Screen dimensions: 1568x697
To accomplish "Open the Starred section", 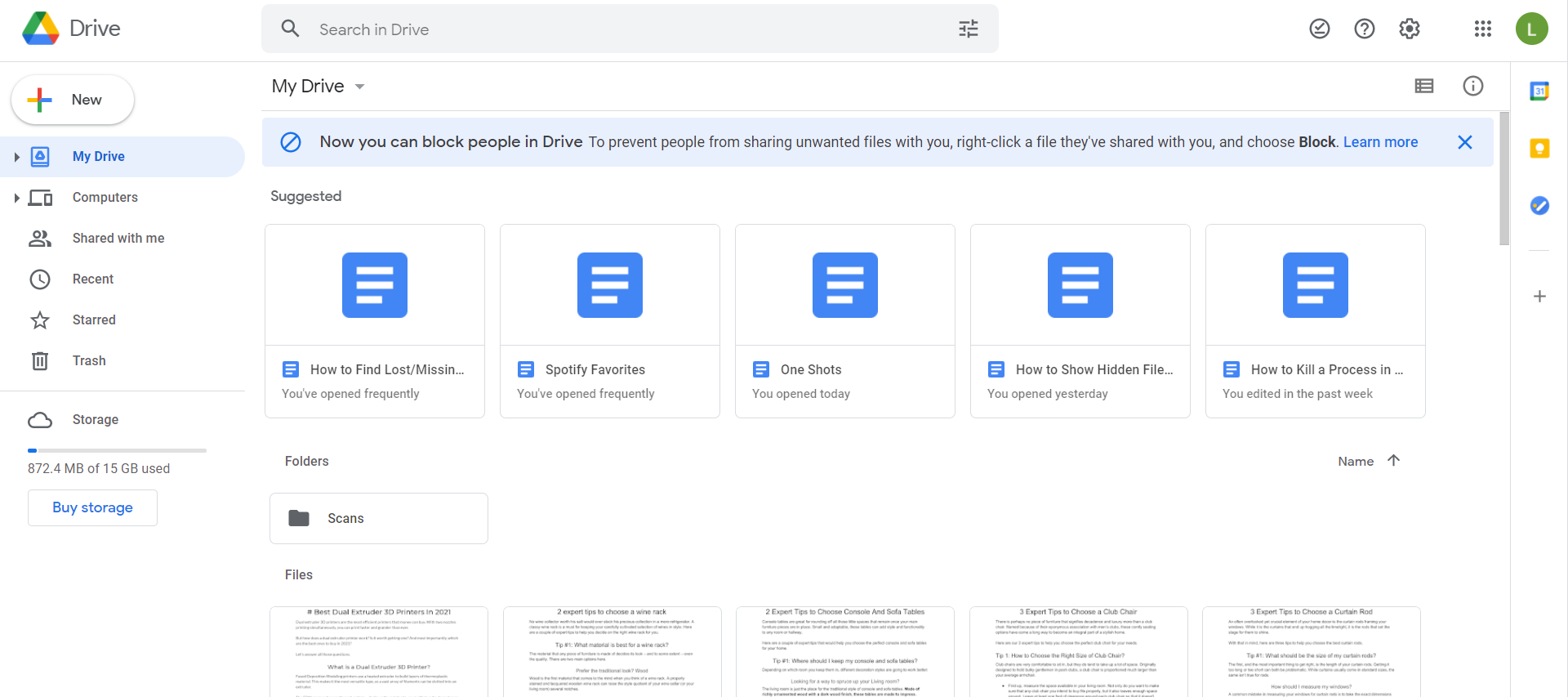I will (94, 319).
